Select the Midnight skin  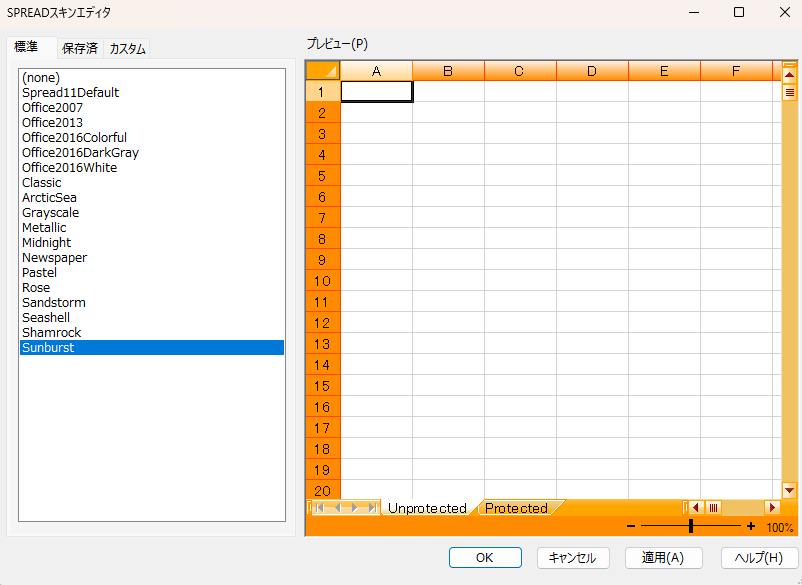(152, 242)
